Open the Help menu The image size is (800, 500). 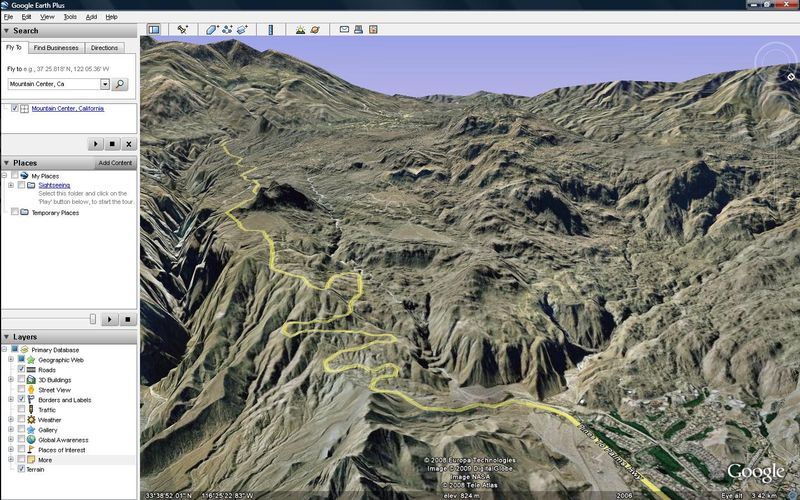tap(111, 17)
